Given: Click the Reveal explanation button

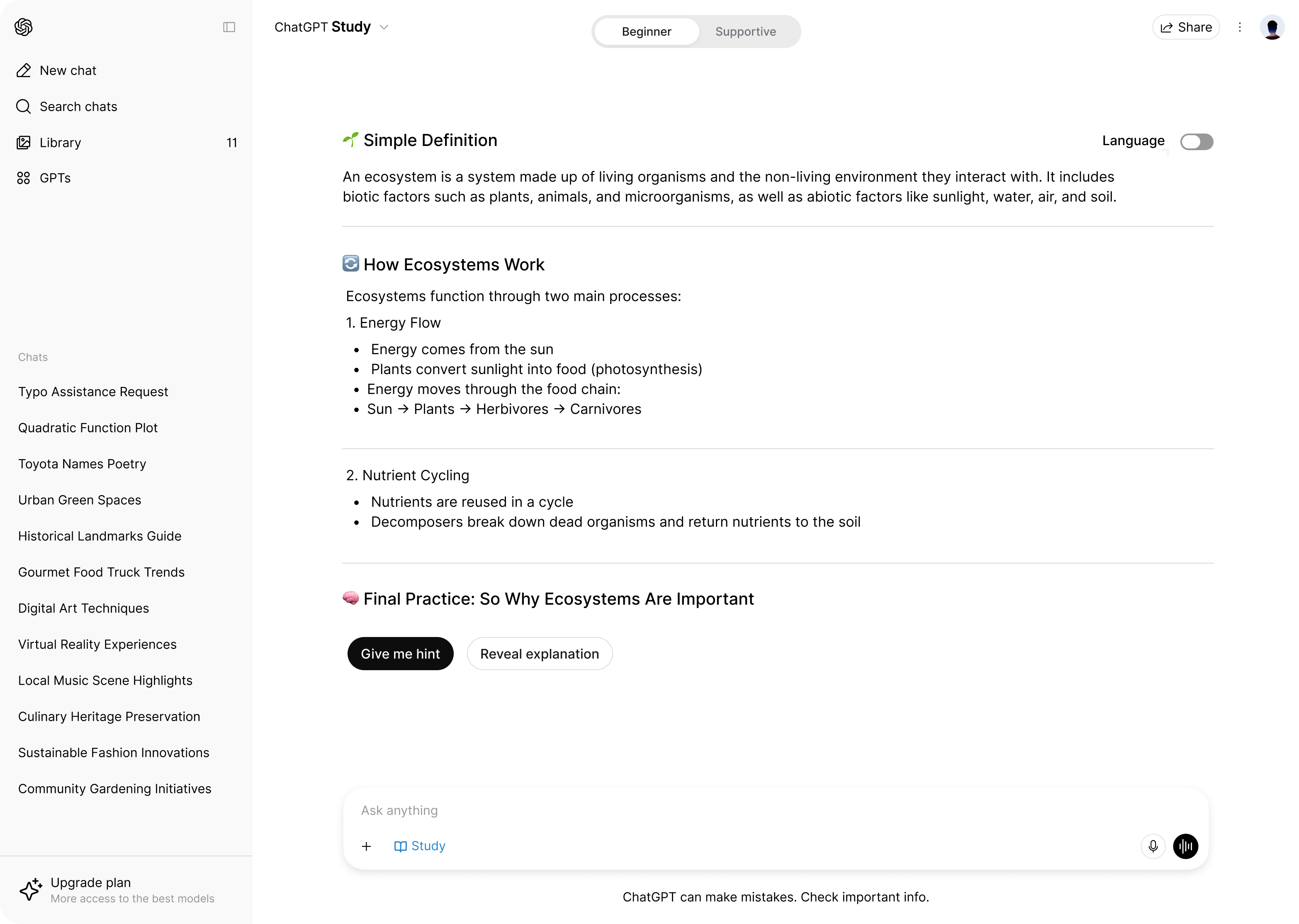Looking at the screenshot, I should click(540, 654).
